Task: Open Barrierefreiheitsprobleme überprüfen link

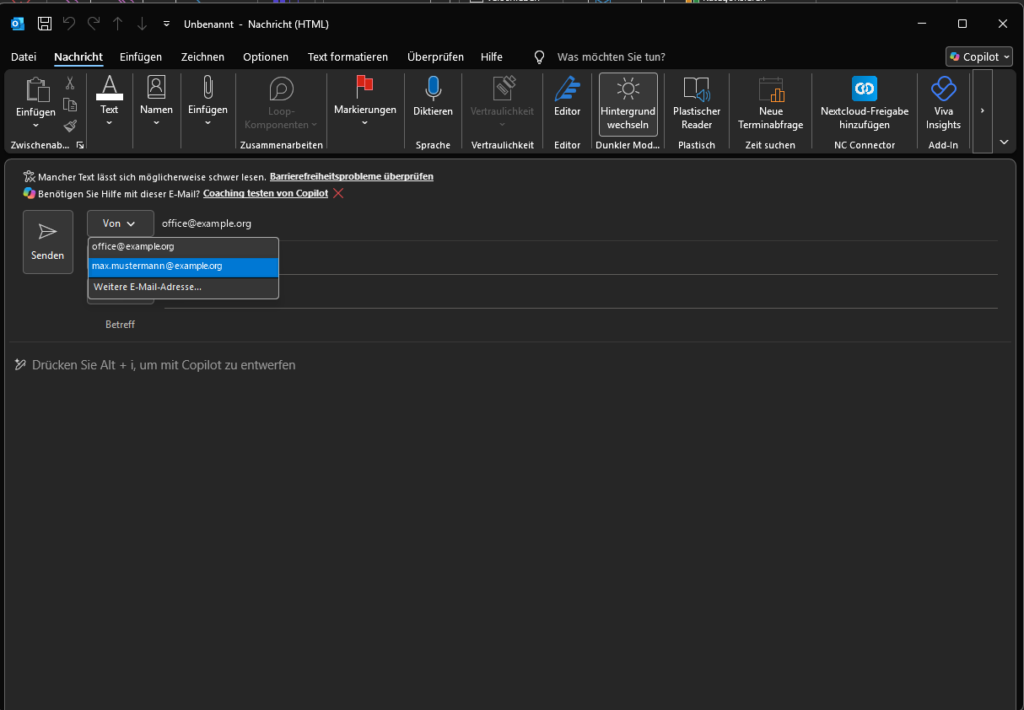Action: coord(351,176)
